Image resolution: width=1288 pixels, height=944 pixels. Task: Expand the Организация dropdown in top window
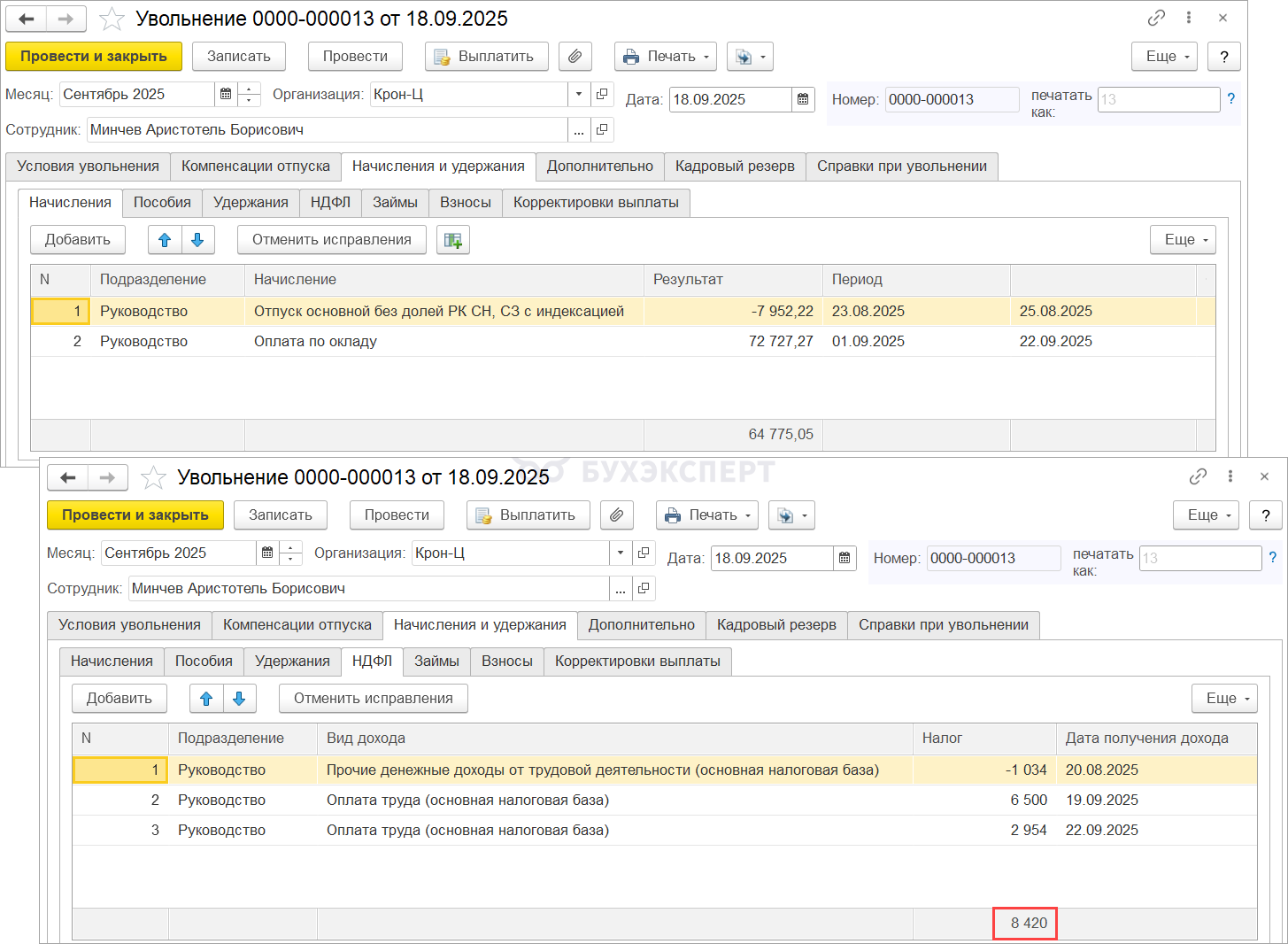(579, 94)
